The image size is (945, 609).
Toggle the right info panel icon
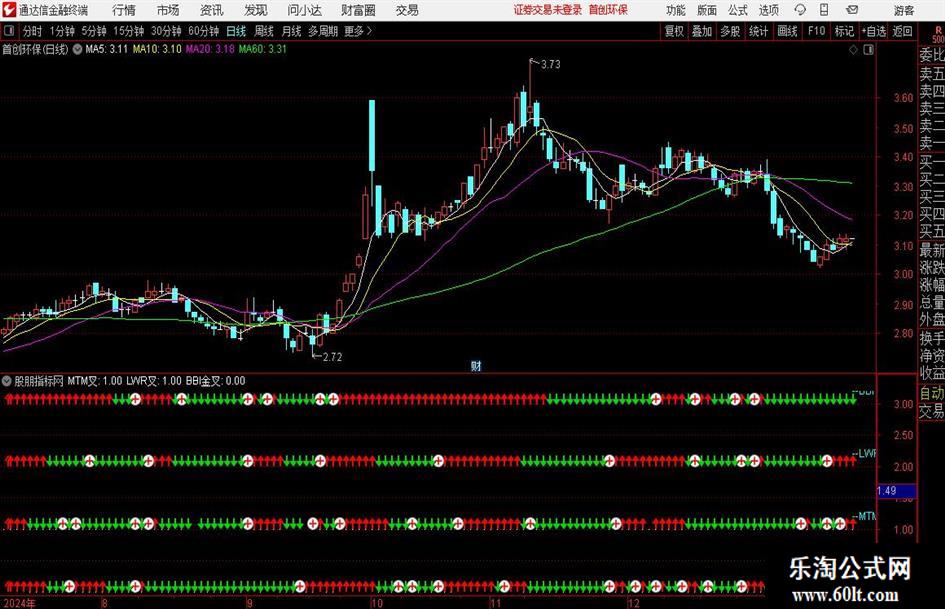tap(868, 50)
